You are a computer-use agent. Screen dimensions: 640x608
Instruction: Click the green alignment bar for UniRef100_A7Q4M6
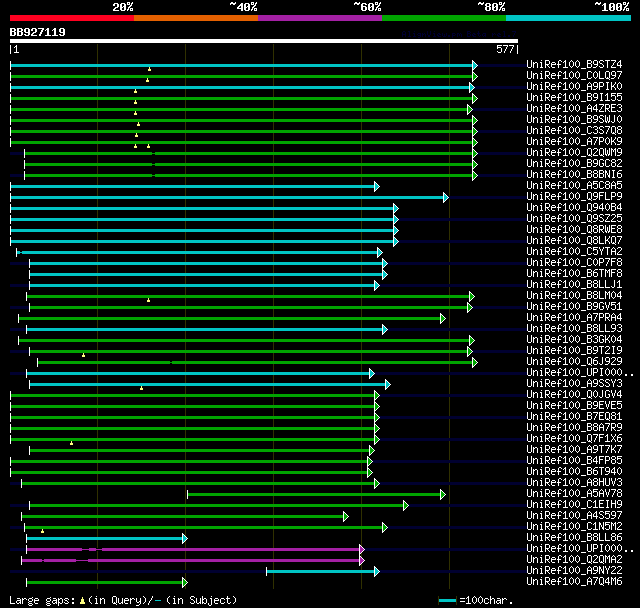[x=107, y=583]
